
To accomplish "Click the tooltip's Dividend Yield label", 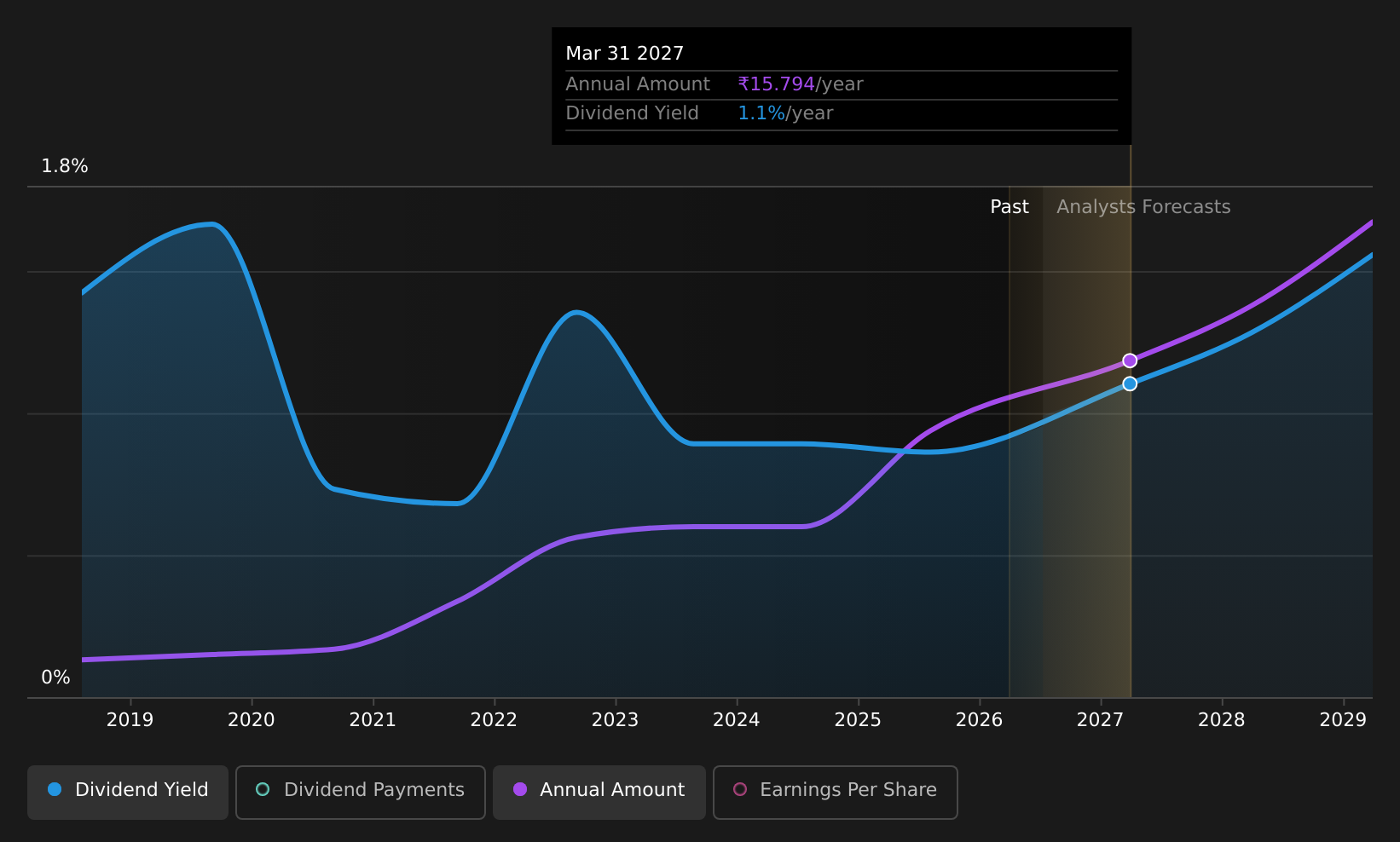I will (632, 113).
